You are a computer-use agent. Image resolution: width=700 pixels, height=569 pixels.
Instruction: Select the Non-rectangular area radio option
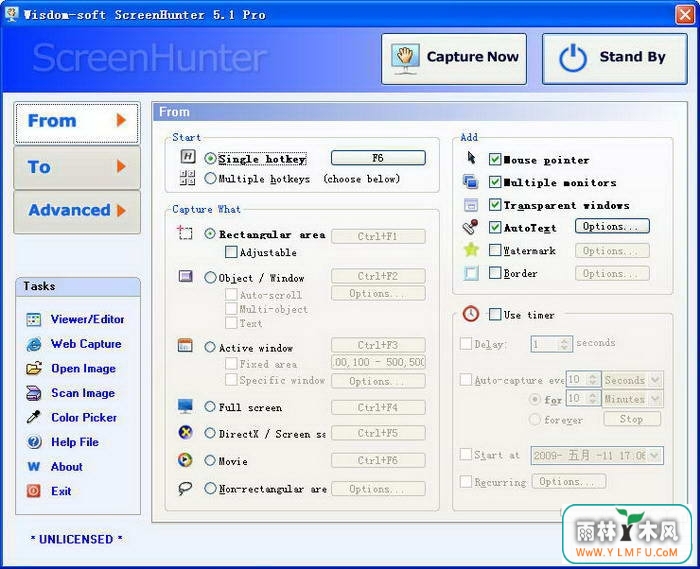click(210, 489)
